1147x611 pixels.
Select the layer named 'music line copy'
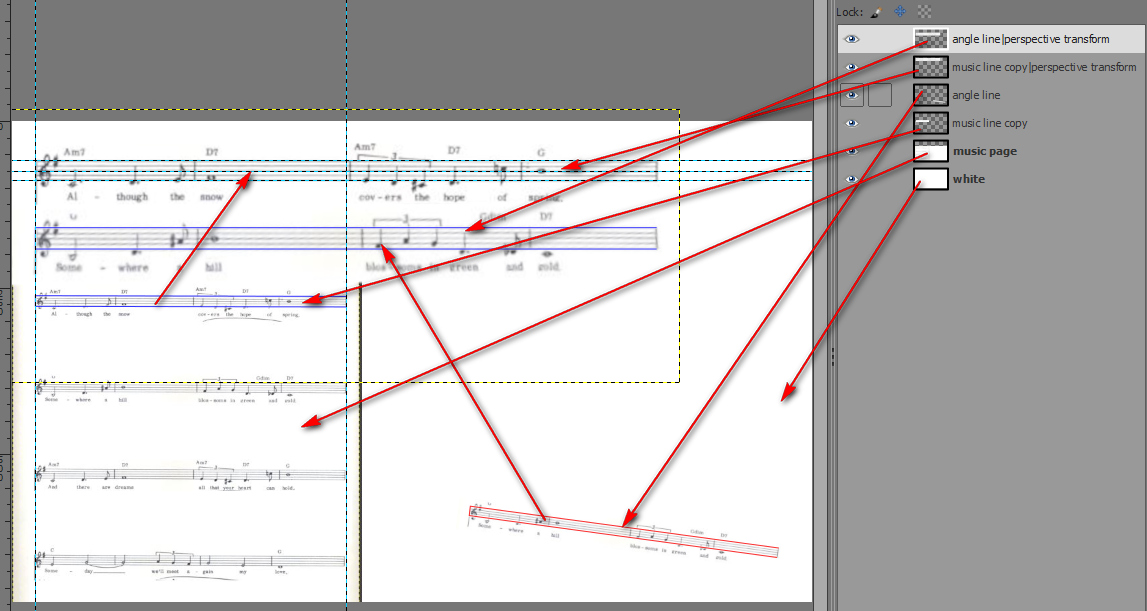(989, 123)
